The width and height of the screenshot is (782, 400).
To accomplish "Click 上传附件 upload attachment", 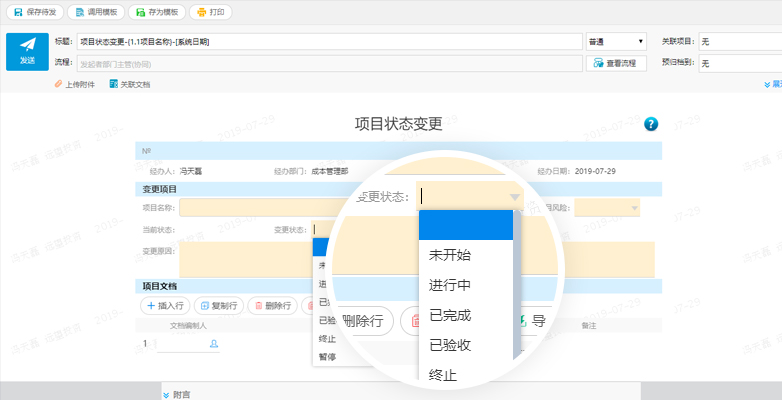I will click(x=75, y=85).
